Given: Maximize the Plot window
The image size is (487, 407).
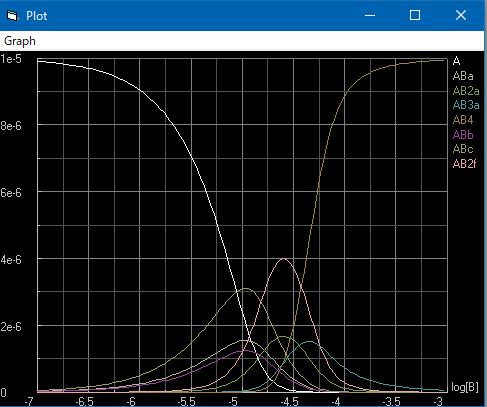Looking at the screenshot, I should coord(415,15).
